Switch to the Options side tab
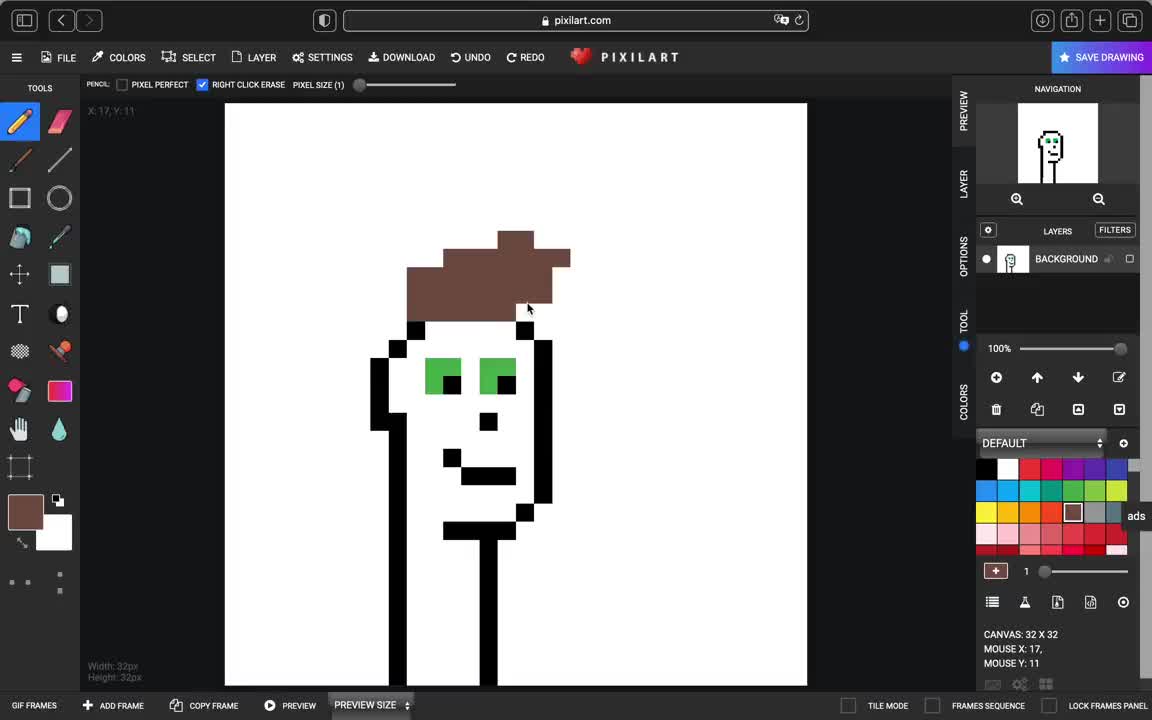 963,256
